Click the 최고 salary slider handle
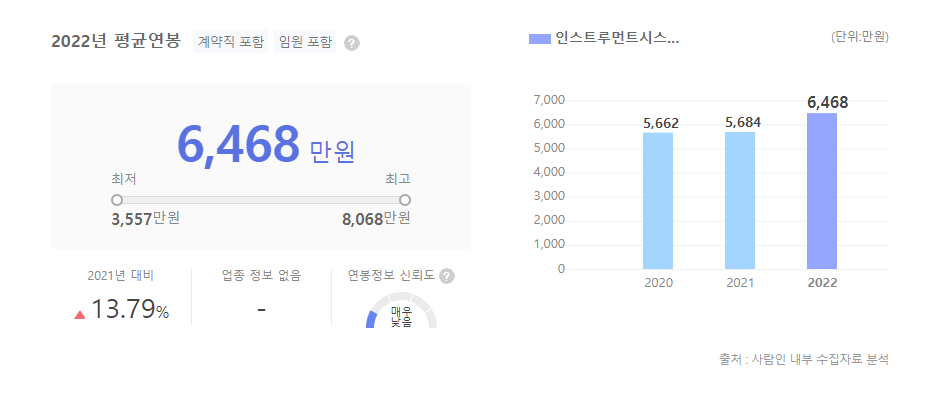Screen dimensions: 948x411 (405, 200)
